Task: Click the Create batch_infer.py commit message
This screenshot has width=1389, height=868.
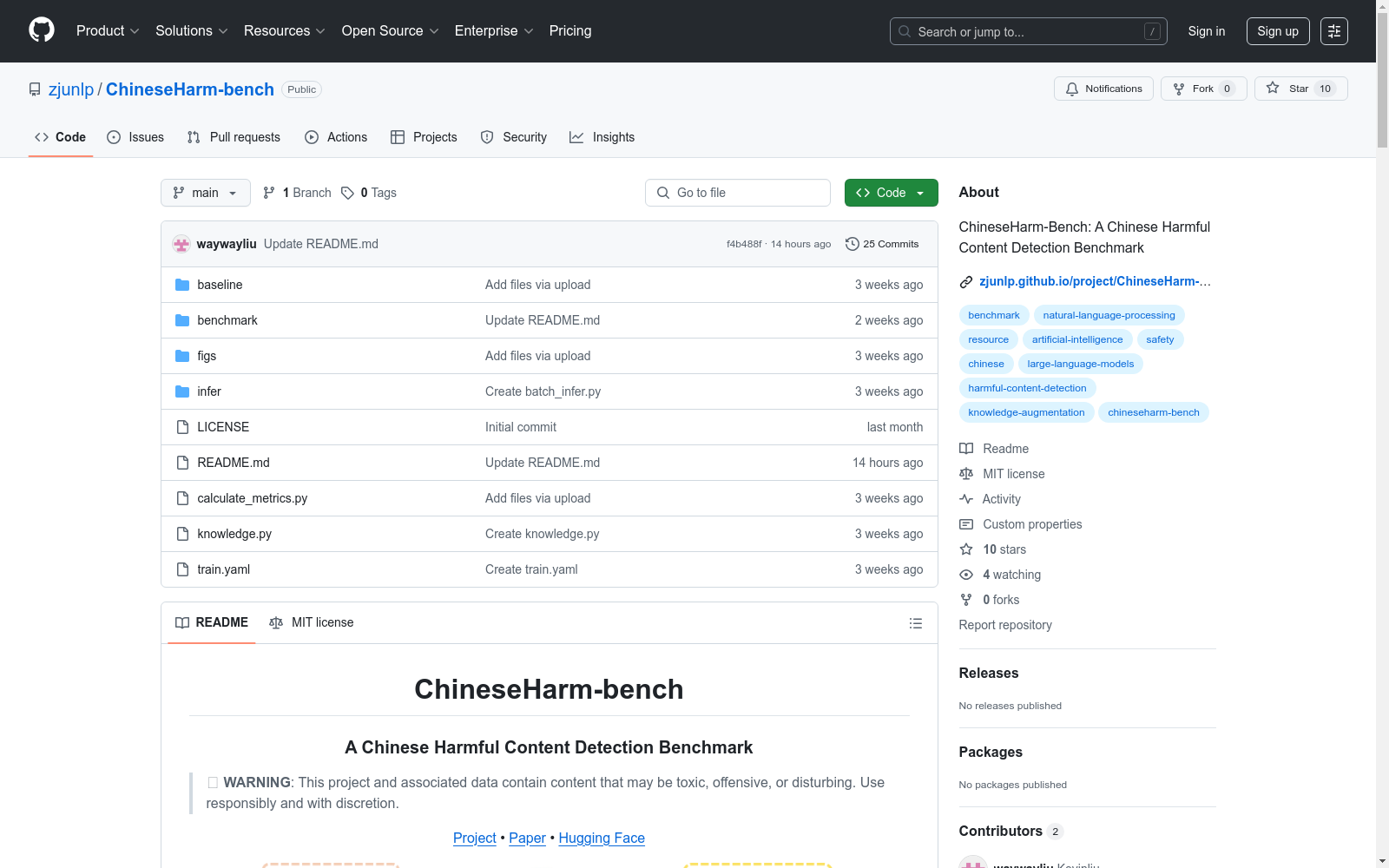Action: click(543, 391)
